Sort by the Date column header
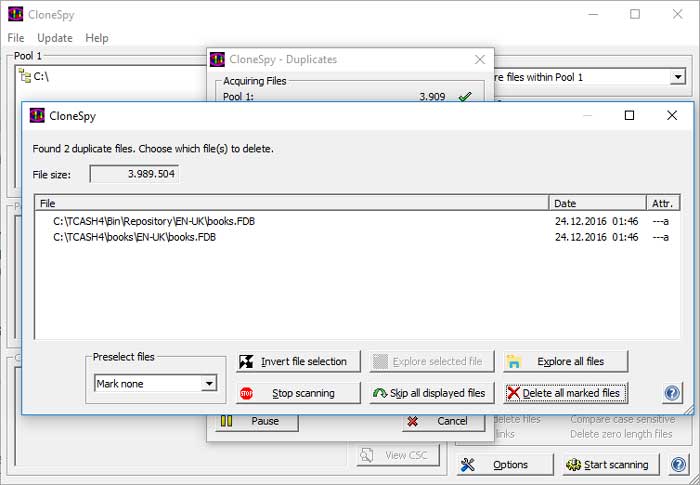This screenshot has height=485, width=700. click(x=597, y=203)
